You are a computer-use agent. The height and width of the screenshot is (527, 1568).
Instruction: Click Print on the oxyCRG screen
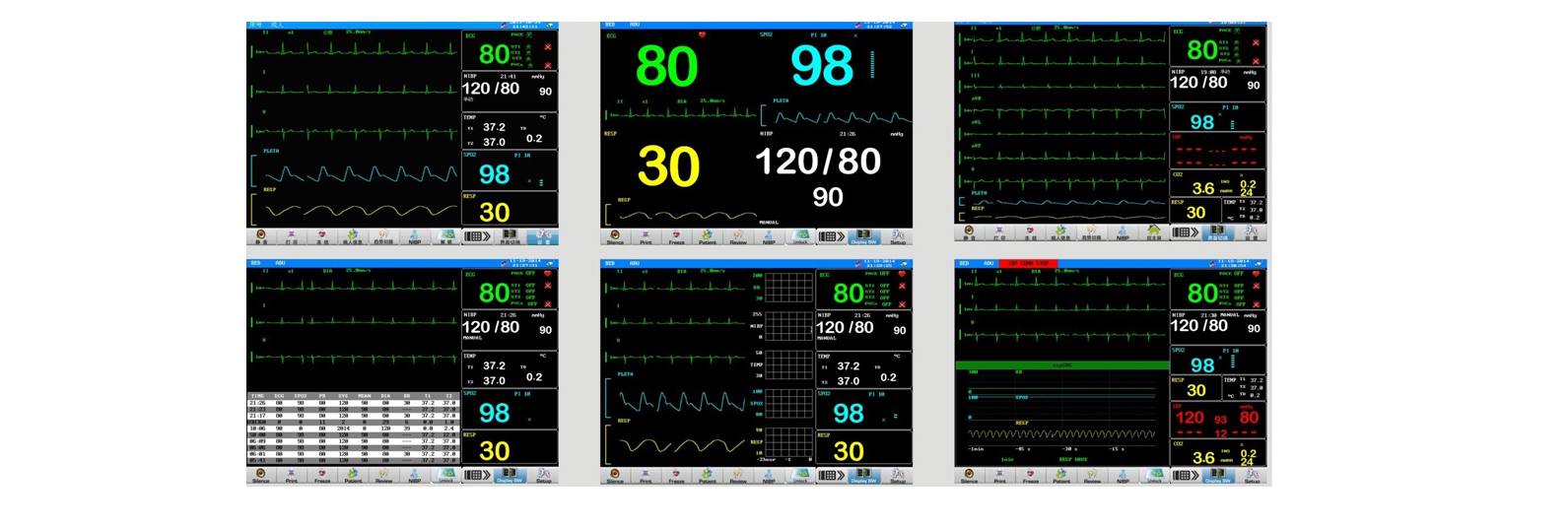(x=999, y=476)
